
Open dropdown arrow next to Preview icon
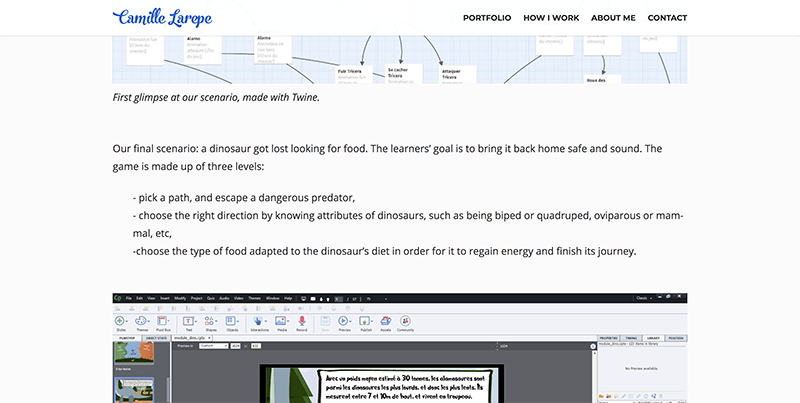[351, 321]
